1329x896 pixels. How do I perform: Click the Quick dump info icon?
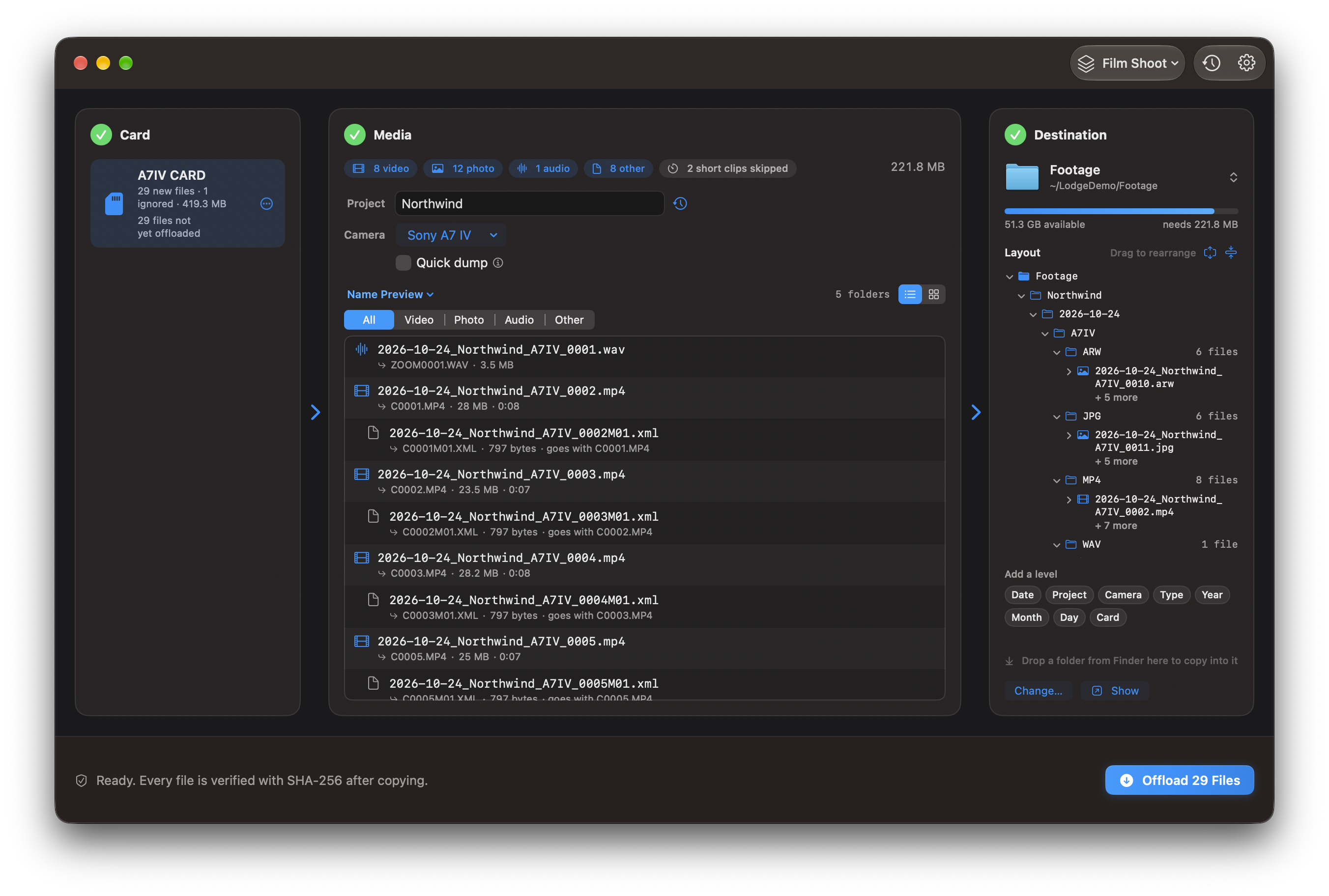tap(498, 263)
